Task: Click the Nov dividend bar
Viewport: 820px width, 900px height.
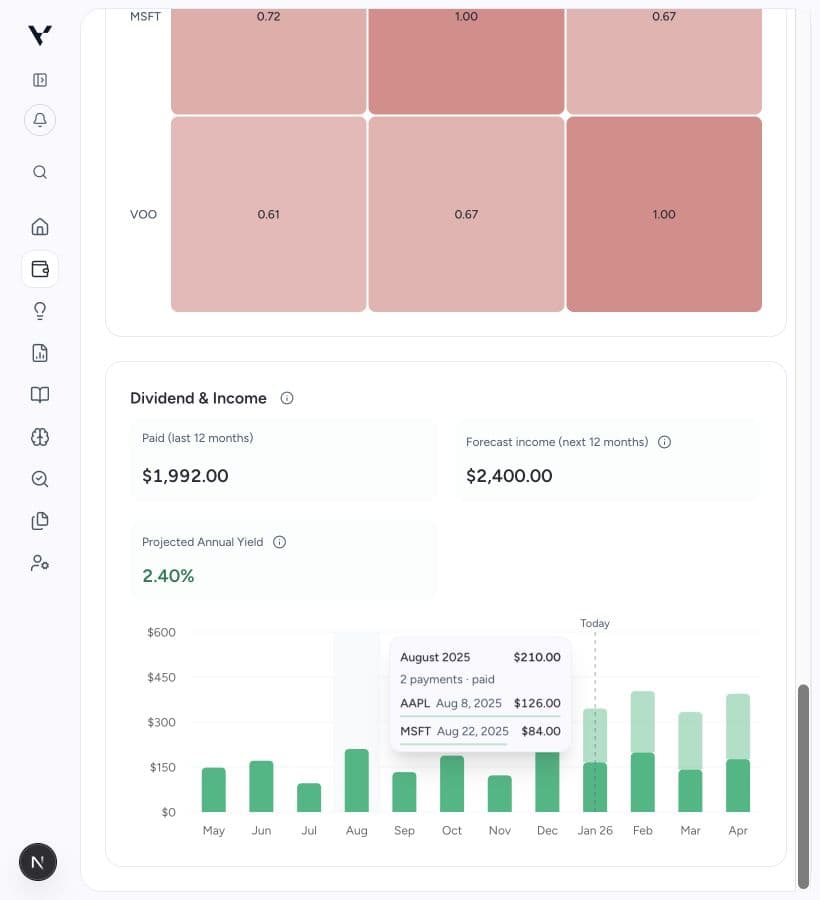Action: (x=499, y=794)
